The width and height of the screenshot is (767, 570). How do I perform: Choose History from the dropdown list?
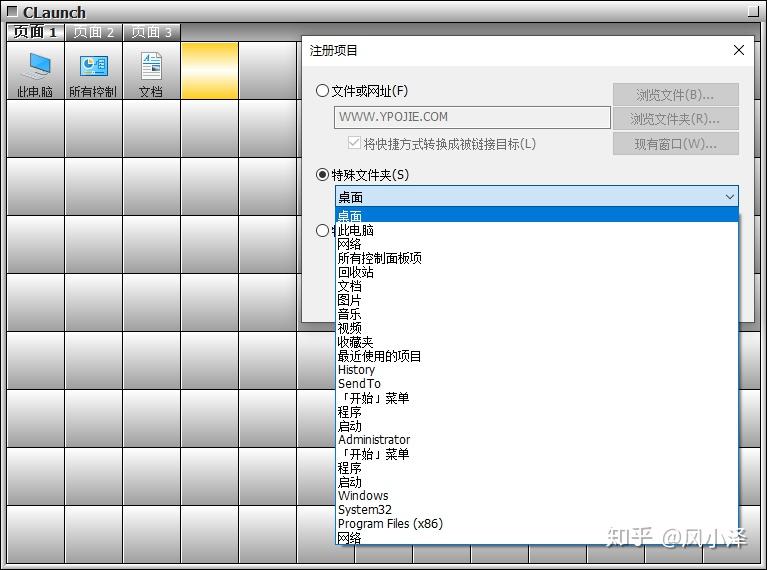(537, 370)
